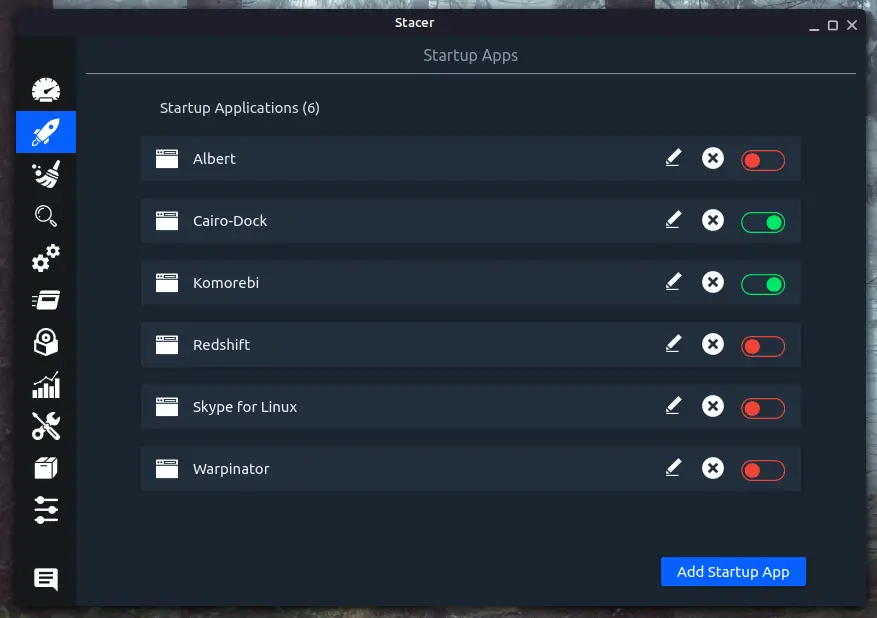Image resolution: width=877 pixels, height=618 pixels.
Task: Click the Komorebi row window icon
Action: coord(167,283)
